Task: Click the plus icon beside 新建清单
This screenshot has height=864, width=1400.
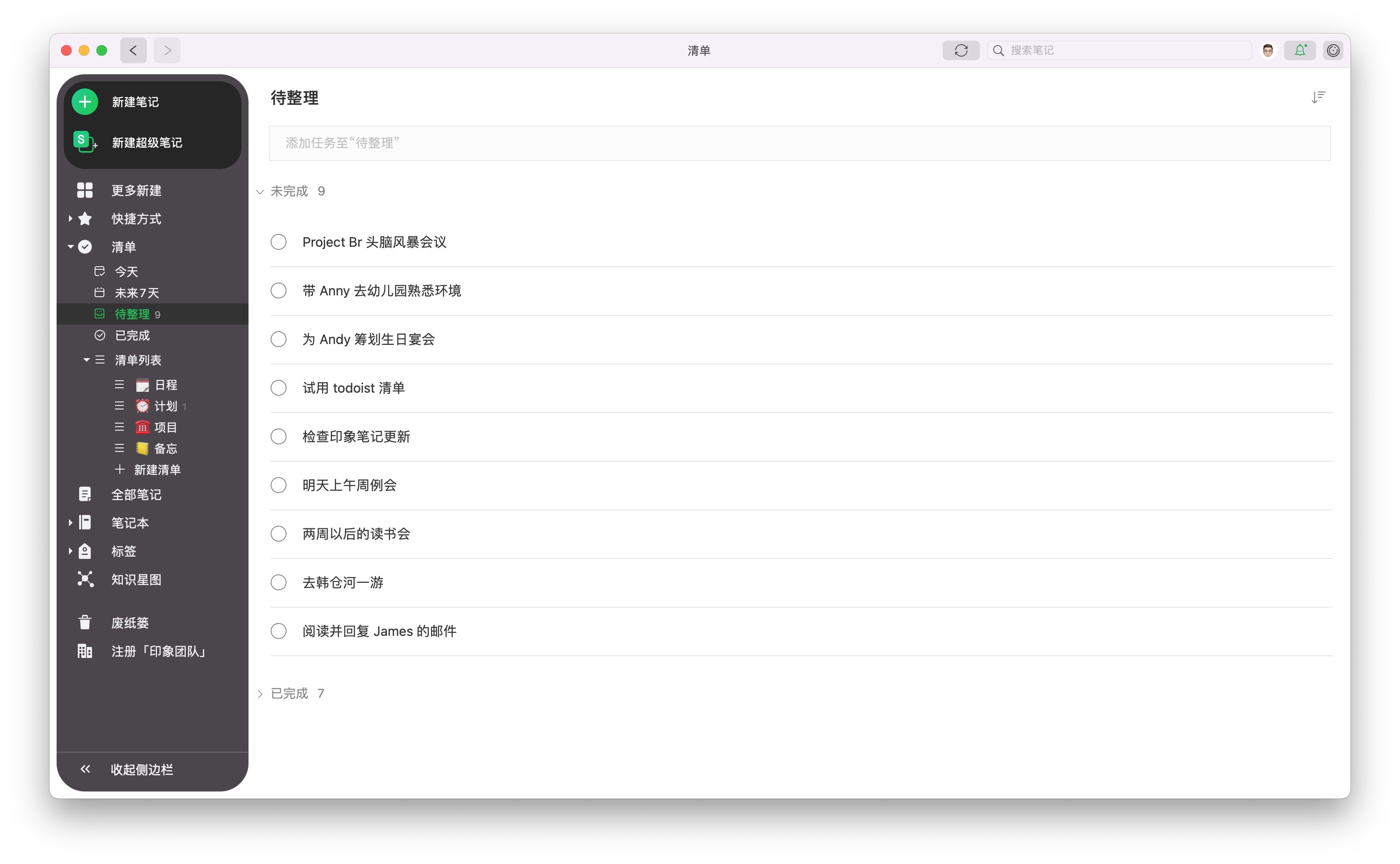Action: click(x=119, y=470)
